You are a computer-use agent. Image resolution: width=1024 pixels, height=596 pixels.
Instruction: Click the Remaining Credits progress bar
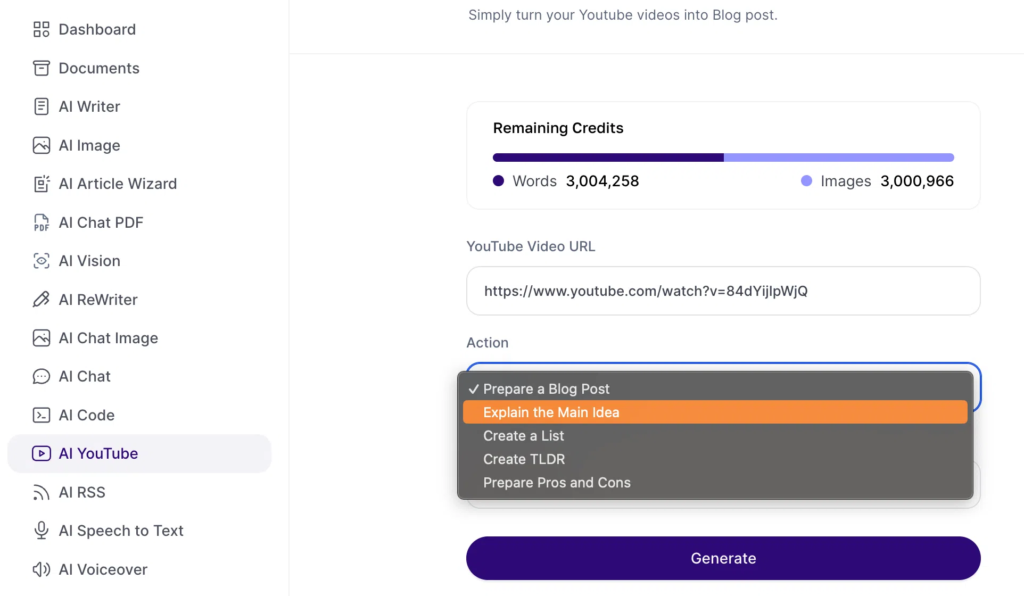[x=723, y=157]
